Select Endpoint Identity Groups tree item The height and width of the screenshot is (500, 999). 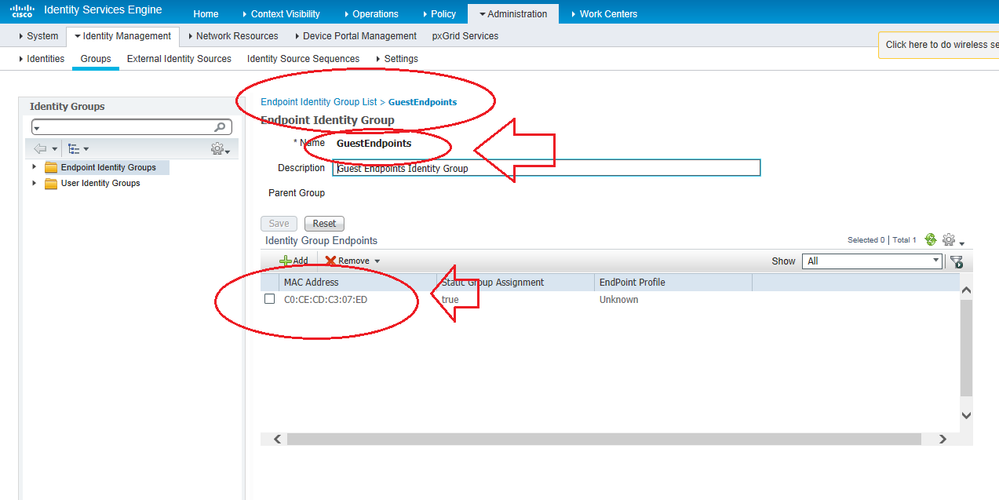point(108,168)
